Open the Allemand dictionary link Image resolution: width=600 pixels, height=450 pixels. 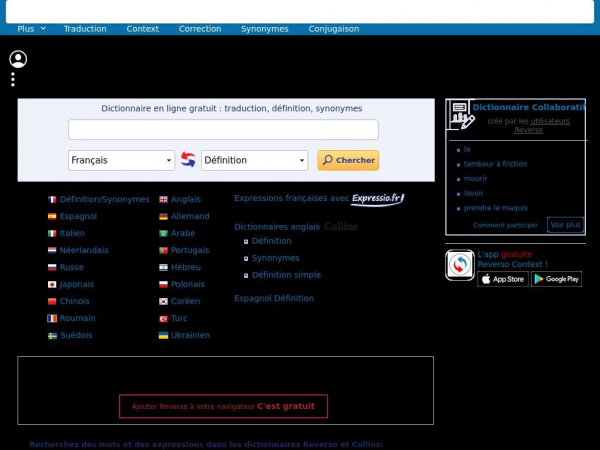(x=190, y=216)
